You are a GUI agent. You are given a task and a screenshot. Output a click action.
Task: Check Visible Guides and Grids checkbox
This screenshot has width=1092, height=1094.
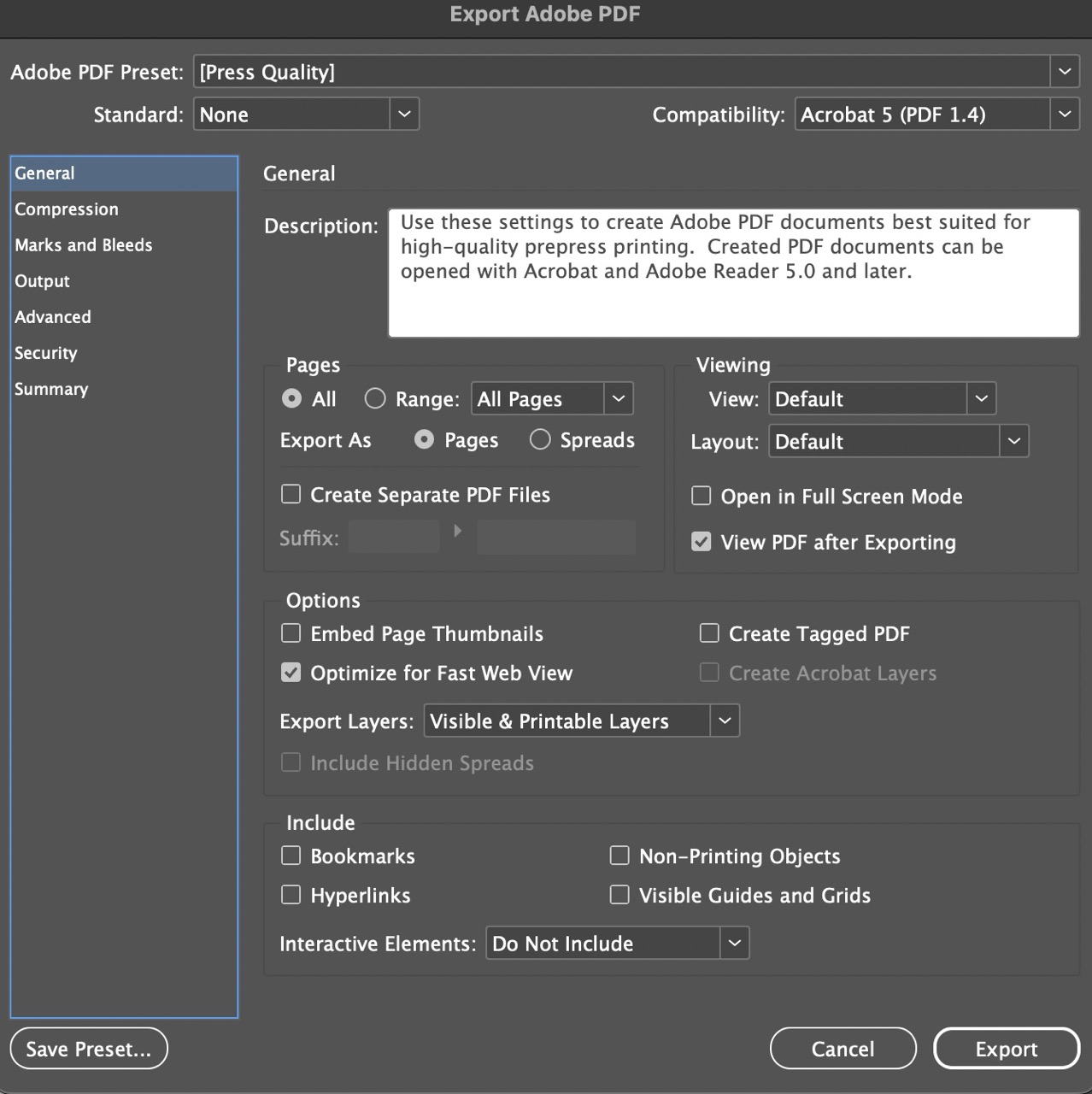click(619, 895)
